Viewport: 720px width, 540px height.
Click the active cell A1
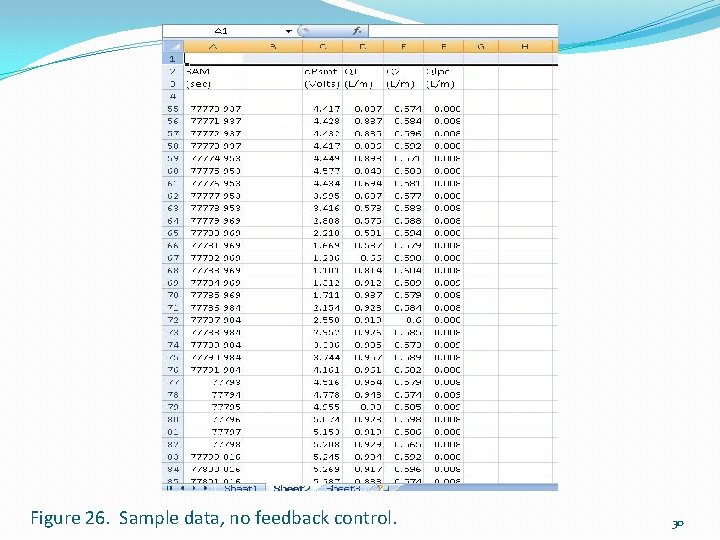(x=214, y=59)
